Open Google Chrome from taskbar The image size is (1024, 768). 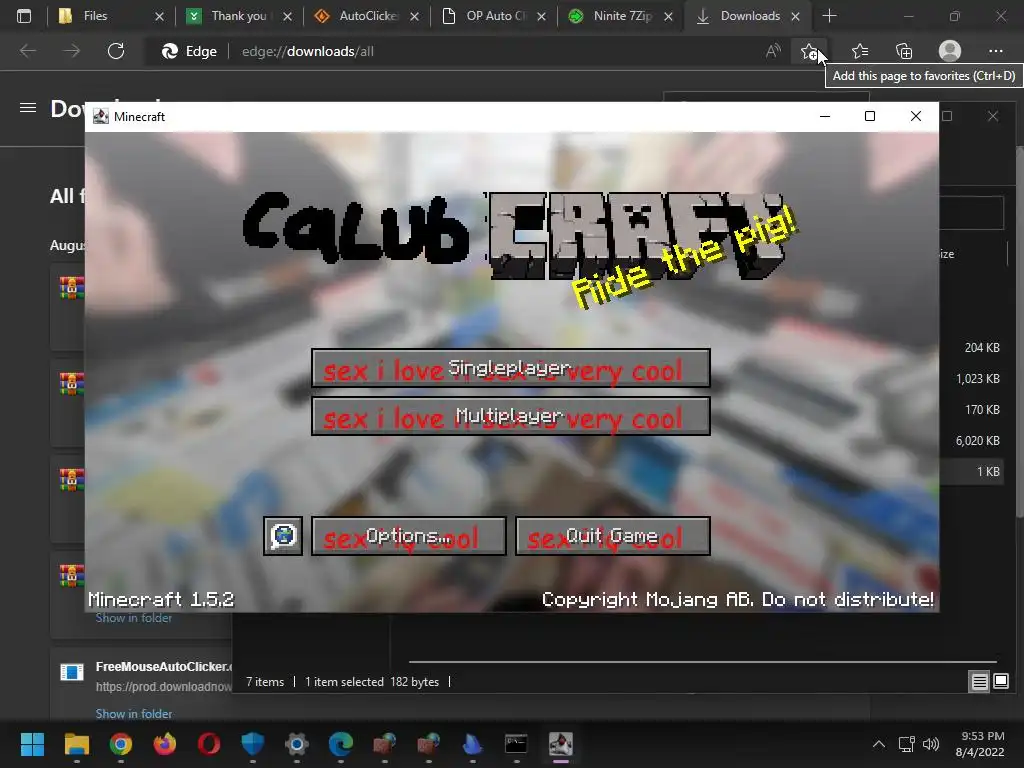tap(120, 744)
